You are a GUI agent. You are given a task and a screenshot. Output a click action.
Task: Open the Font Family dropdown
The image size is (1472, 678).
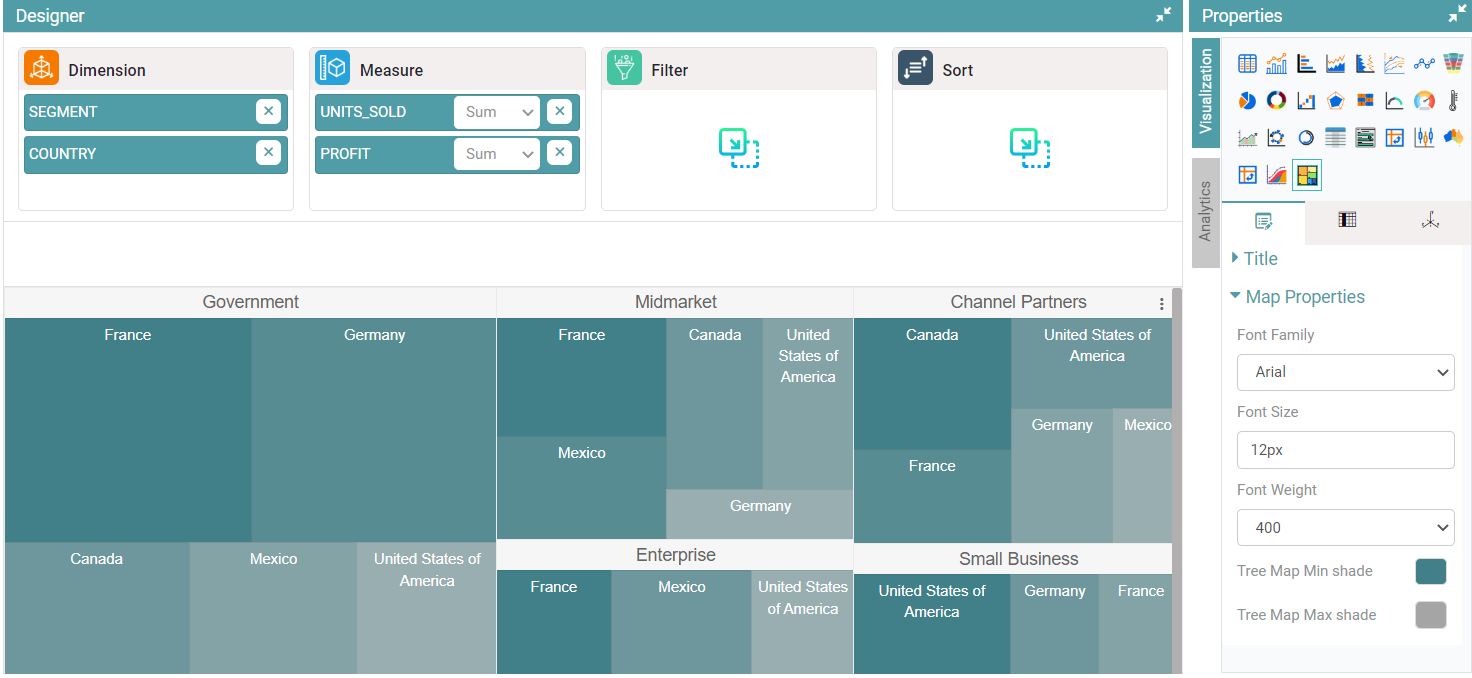click(1345, 372)
